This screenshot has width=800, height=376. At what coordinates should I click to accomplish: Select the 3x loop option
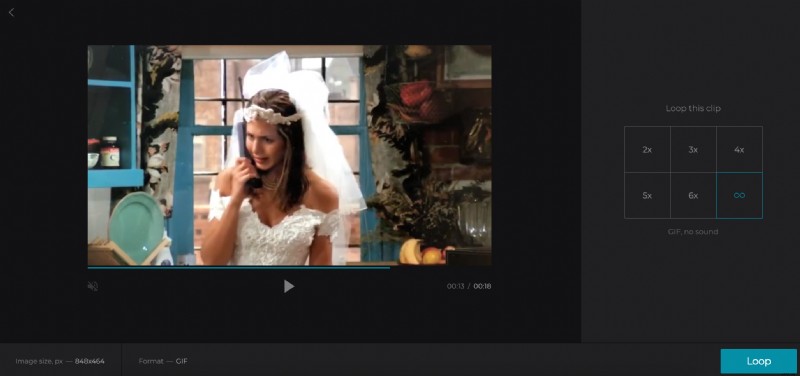click(x=693, y=149)
